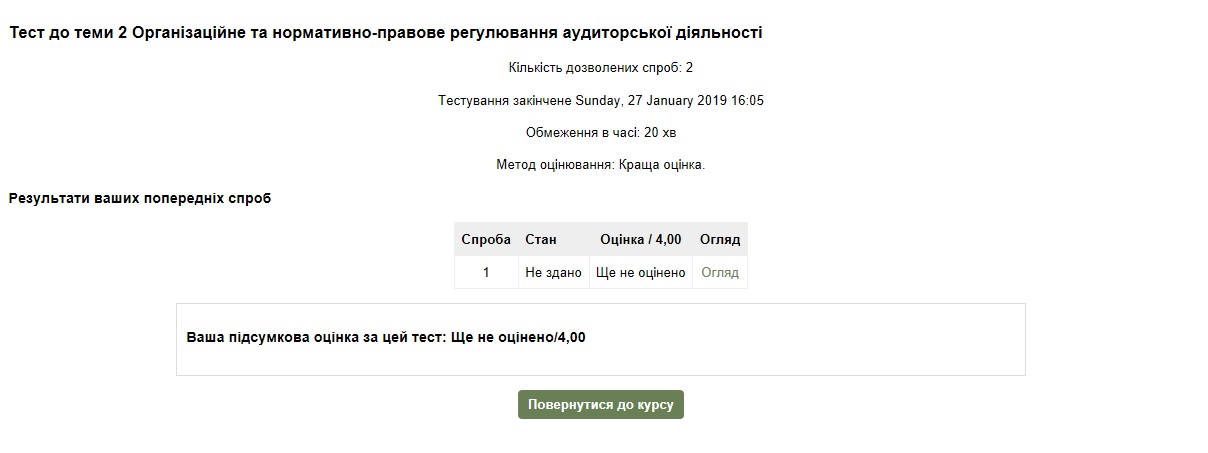1208x453 pixels.
Task: Select attempt number 1 cell
Action: click(x=486, y=272)
